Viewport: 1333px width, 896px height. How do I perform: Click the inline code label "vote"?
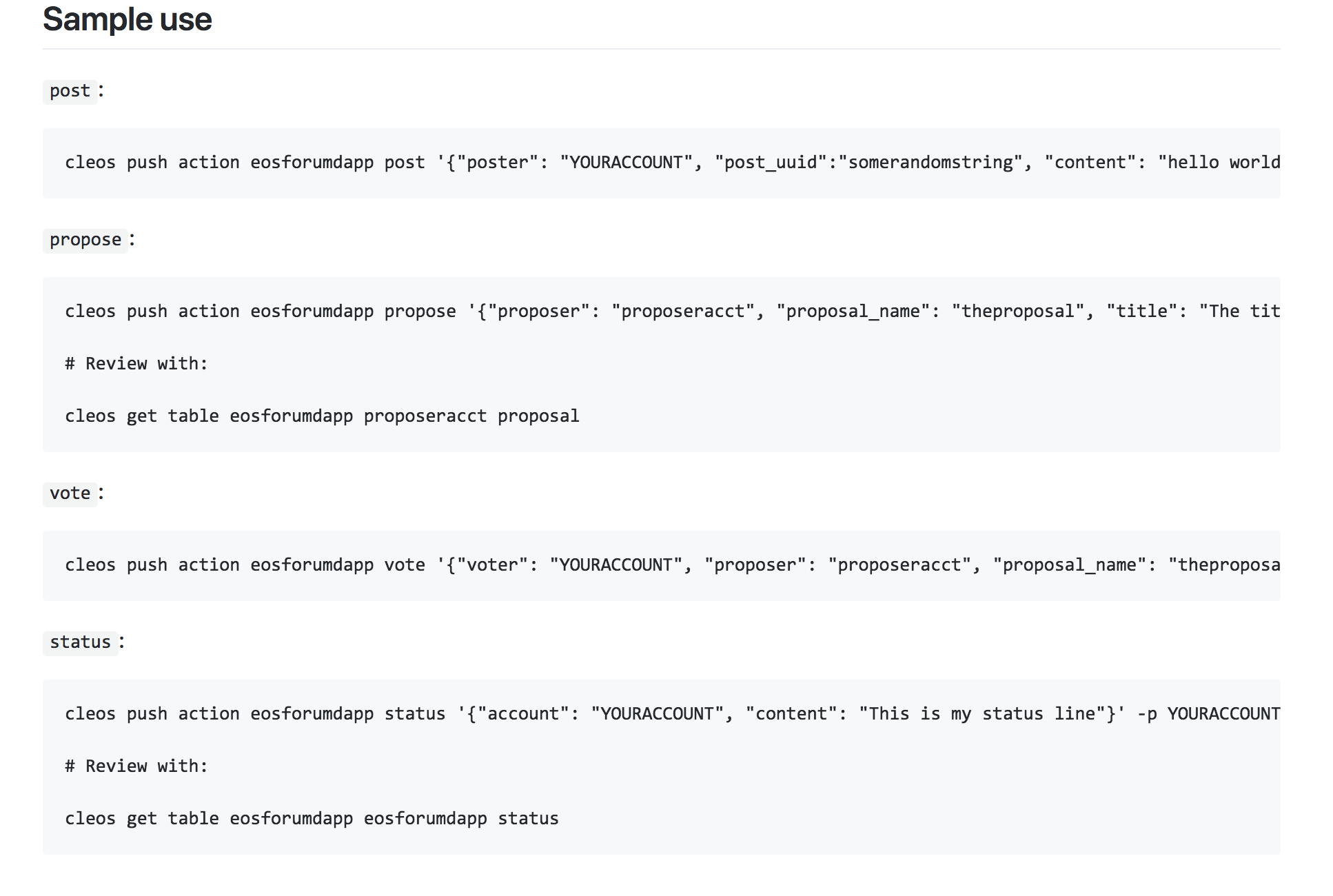point(70,493)
